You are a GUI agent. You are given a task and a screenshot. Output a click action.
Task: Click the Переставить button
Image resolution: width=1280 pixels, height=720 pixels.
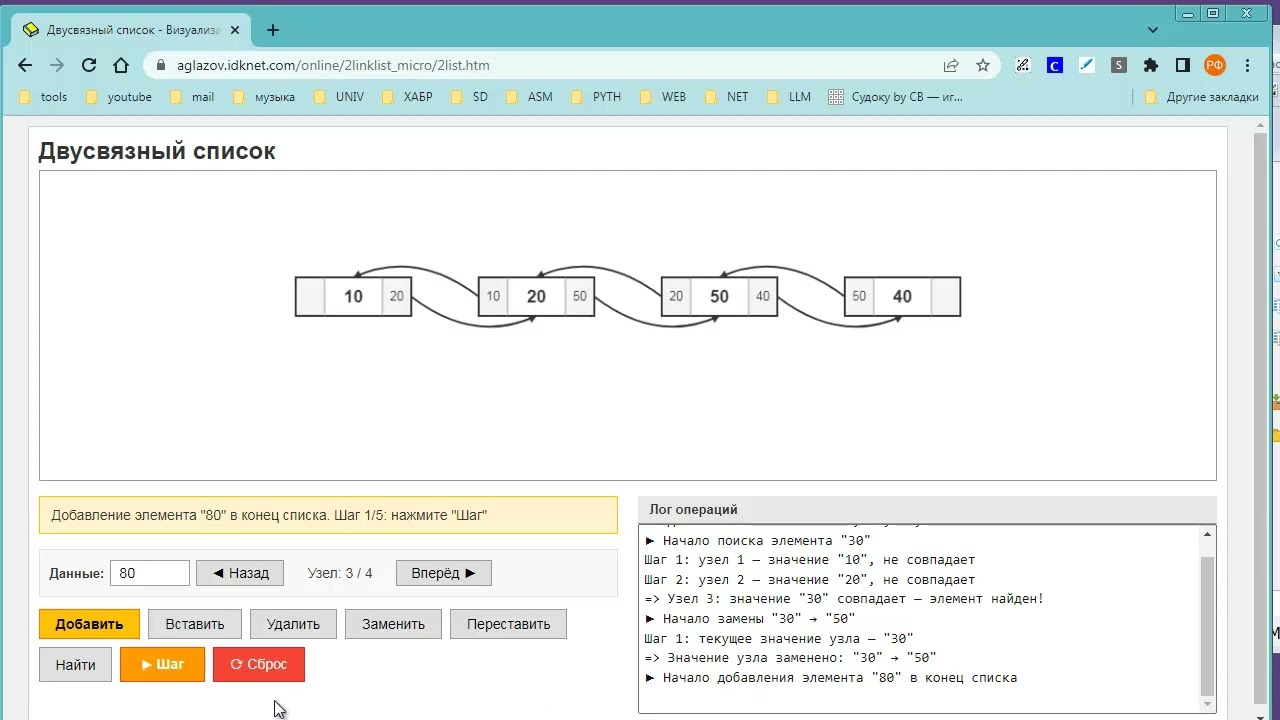[508, 624]
